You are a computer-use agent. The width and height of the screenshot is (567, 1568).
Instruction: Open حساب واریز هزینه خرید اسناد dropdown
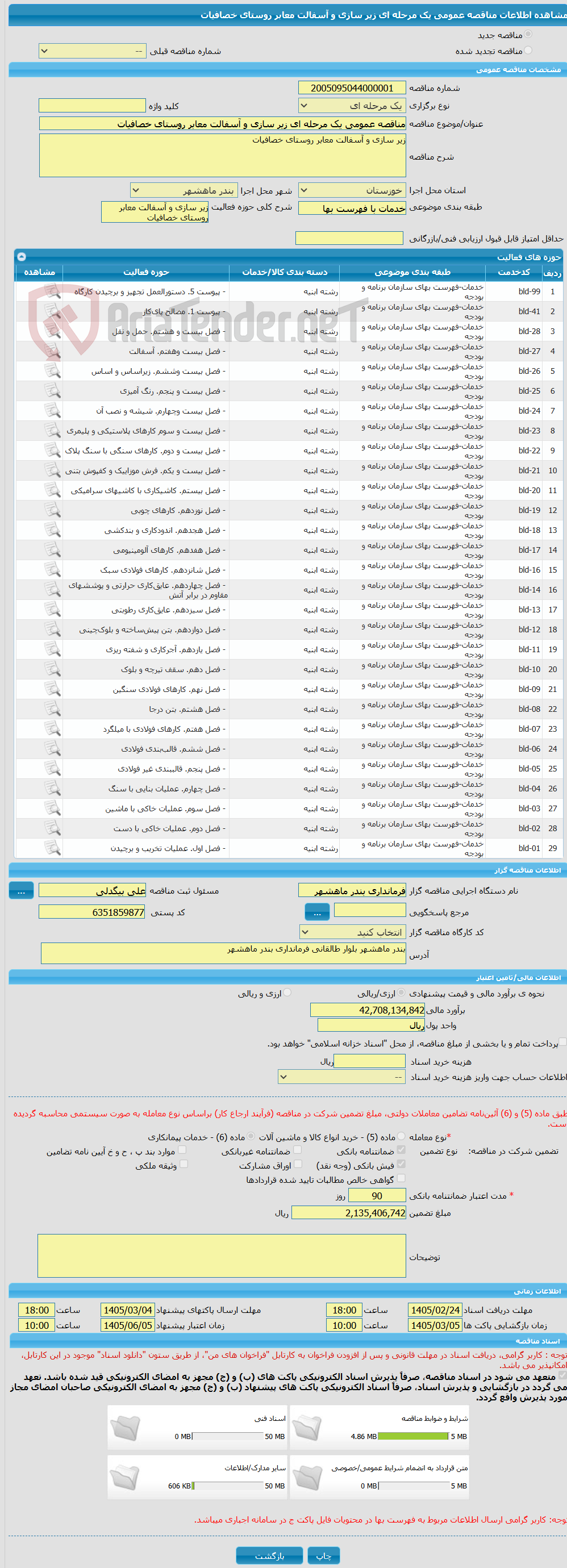click(x=341, y=1077)
